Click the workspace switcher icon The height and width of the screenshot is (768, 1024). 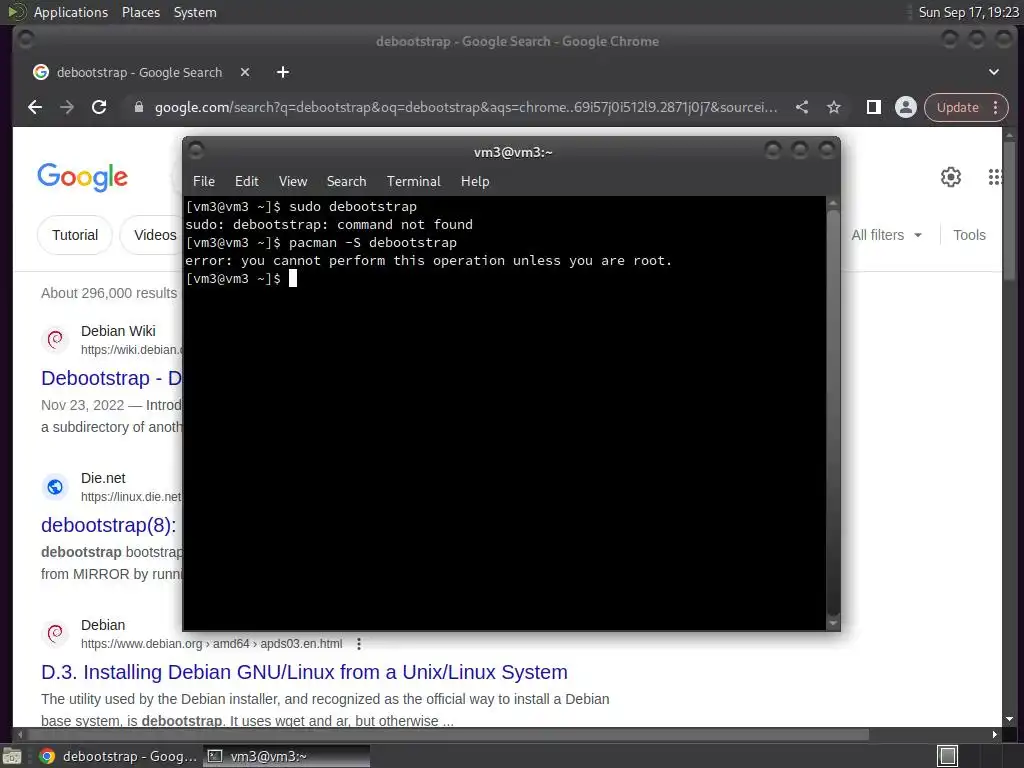pos(947,756)
